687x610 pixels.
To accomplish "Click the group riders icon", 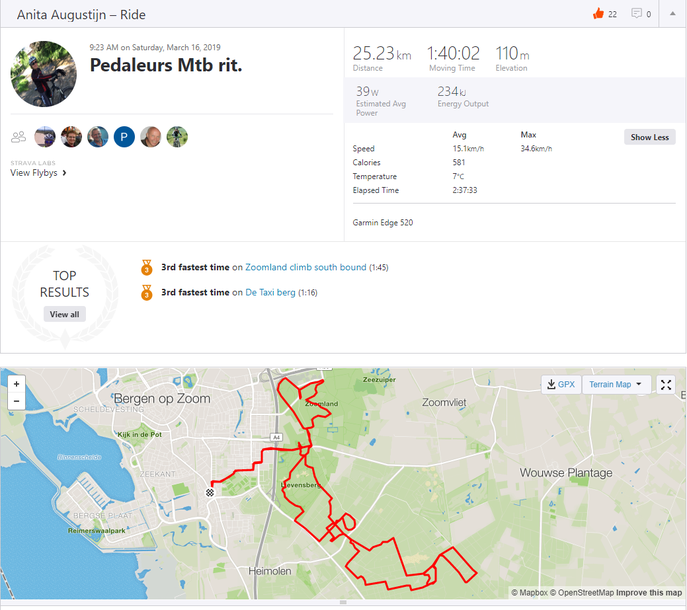I will (18, 137).
